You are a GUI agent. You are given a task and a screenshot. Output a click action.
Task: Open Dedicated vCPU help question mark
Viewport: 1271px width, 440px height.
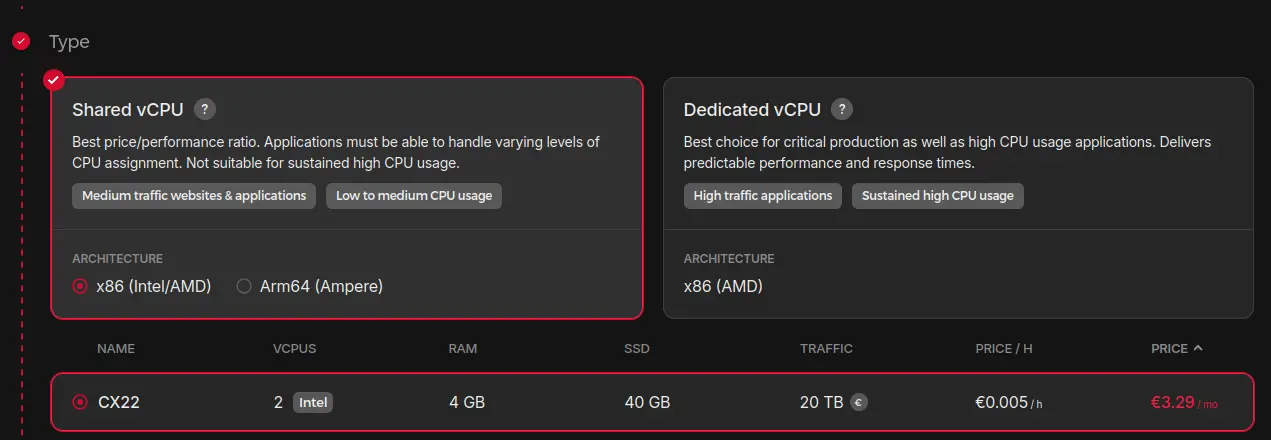tap(843, 109)
